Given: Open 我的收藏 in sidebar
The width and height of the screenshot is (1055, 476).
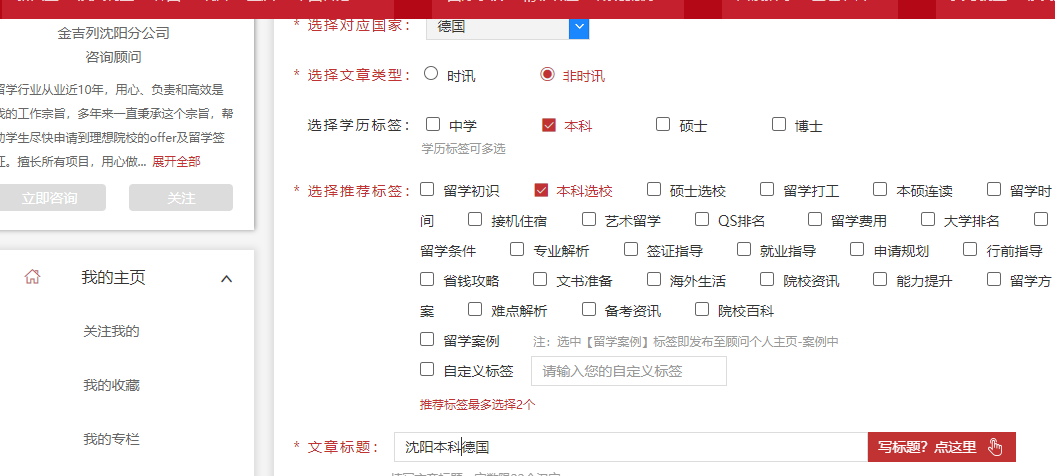Looking at the screenshot, I should [x=112, y=385].
